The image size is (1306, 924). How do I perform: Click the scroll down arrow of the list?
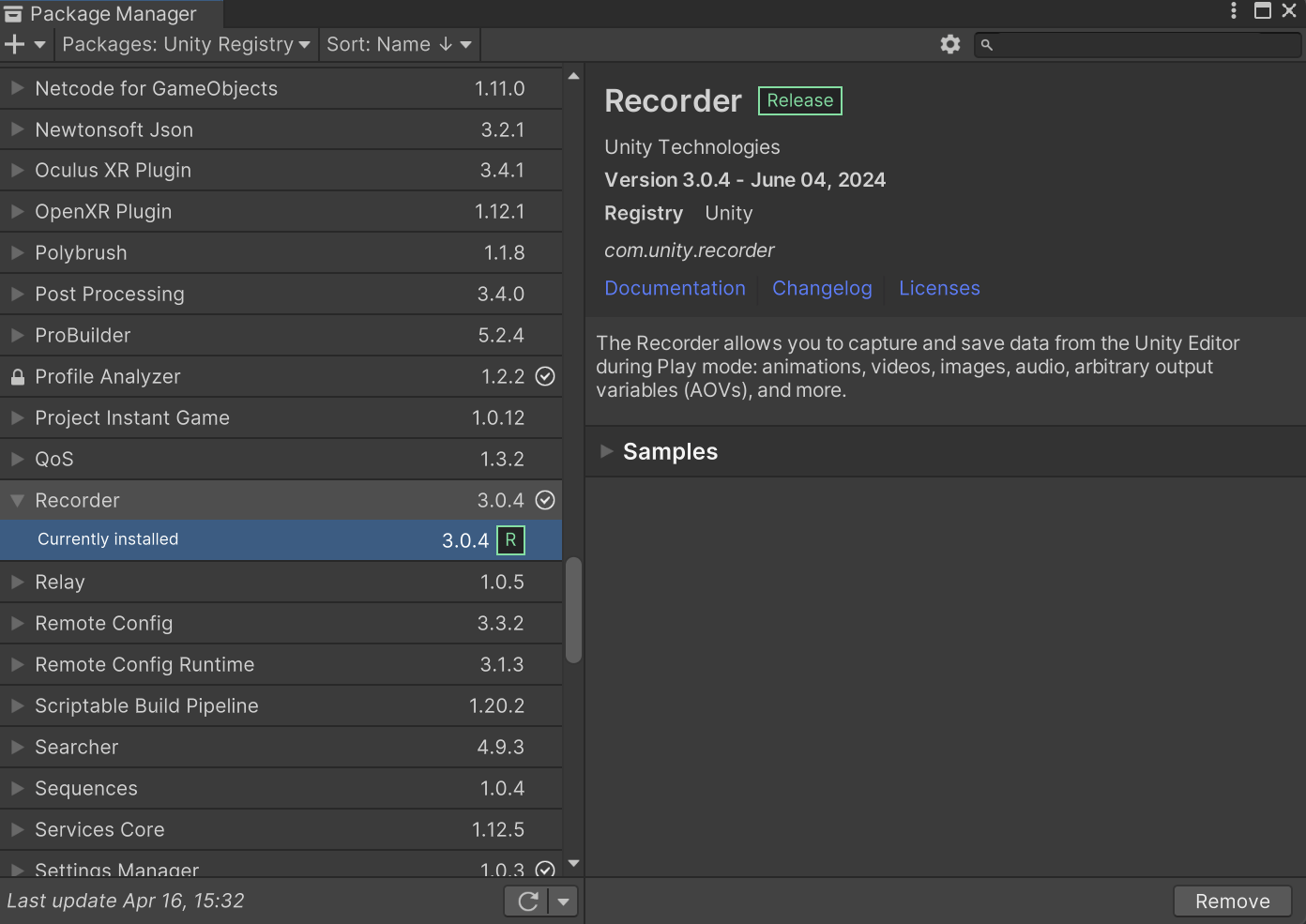click(x=573, y=864)
